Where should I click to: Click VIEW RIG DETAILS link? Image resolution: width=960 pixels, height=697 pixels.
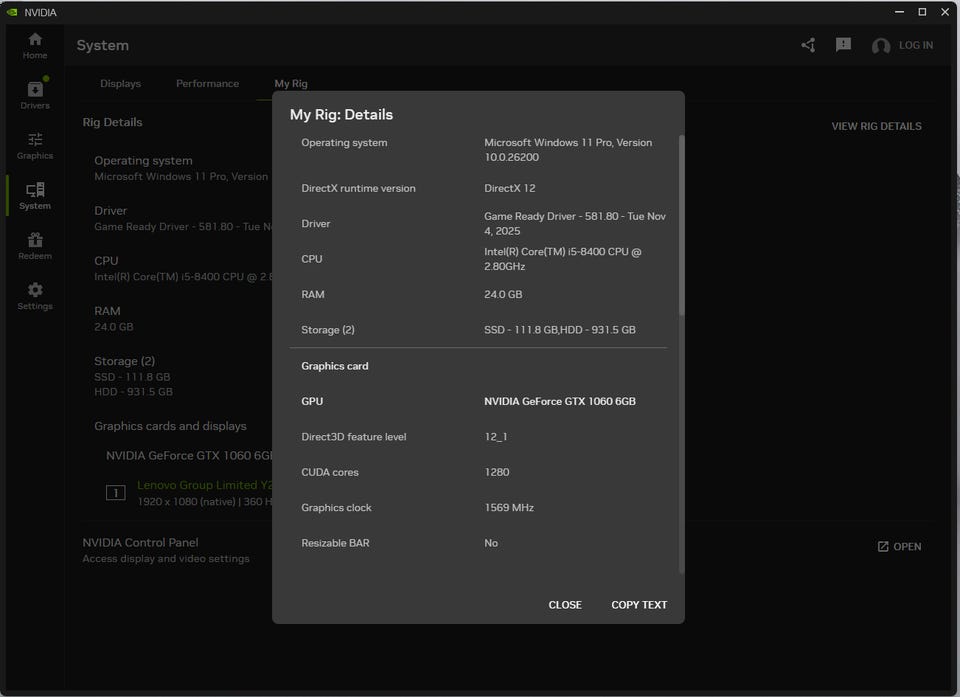click(876, 126)
